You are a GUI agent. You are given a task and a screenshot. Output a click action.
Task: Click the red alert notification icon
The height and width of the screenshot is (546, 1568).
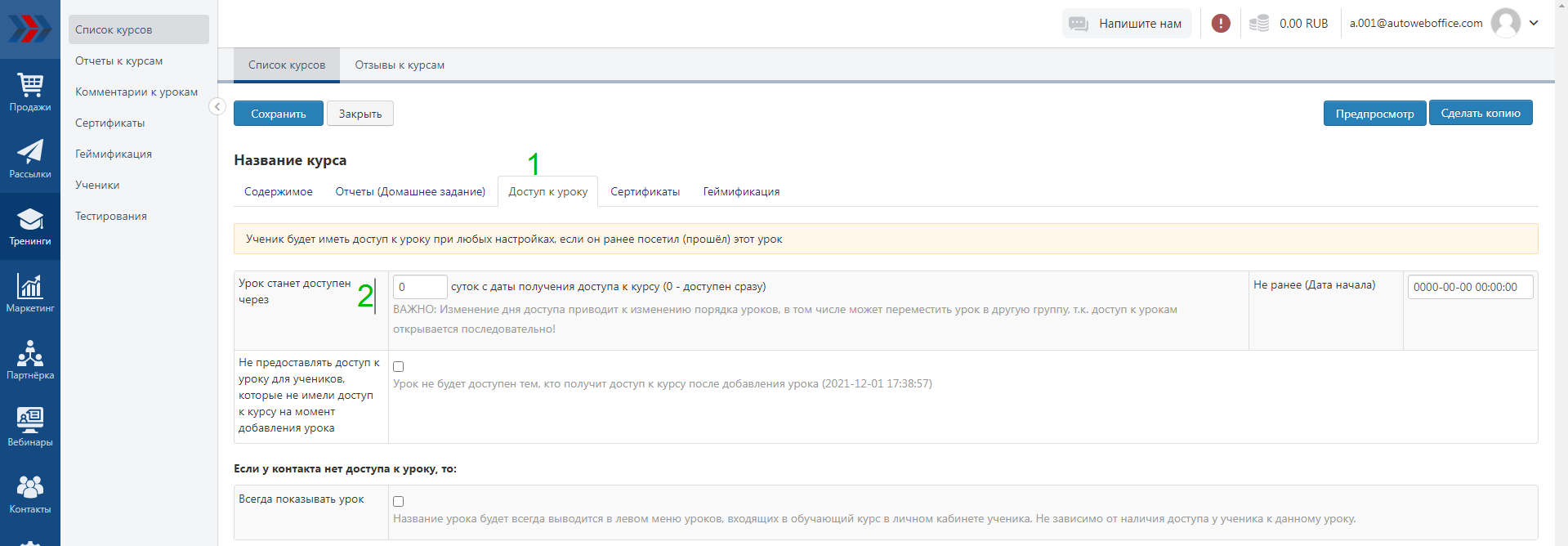1221,24
